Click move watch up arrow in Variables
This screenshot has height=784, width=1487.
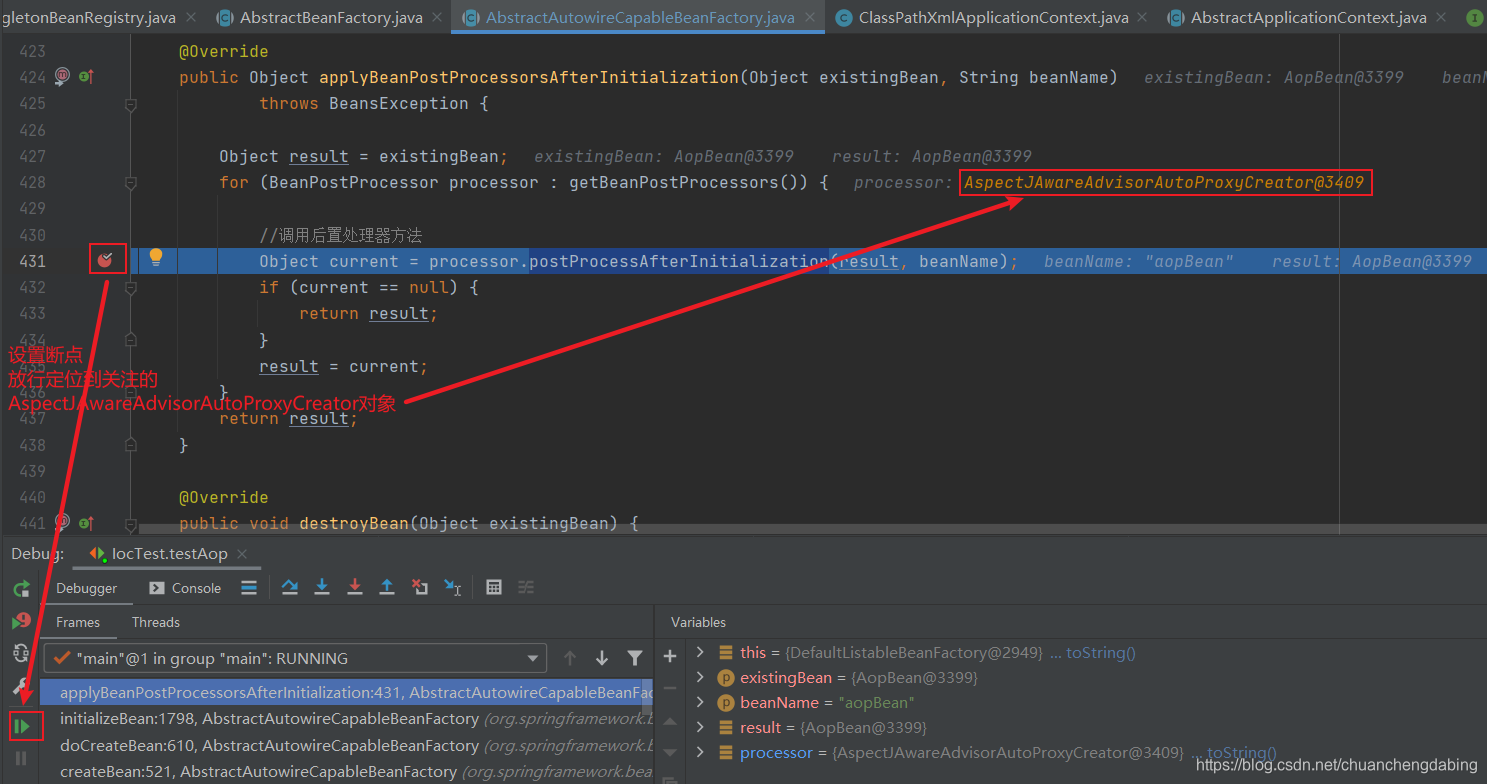tap(670, 722)
